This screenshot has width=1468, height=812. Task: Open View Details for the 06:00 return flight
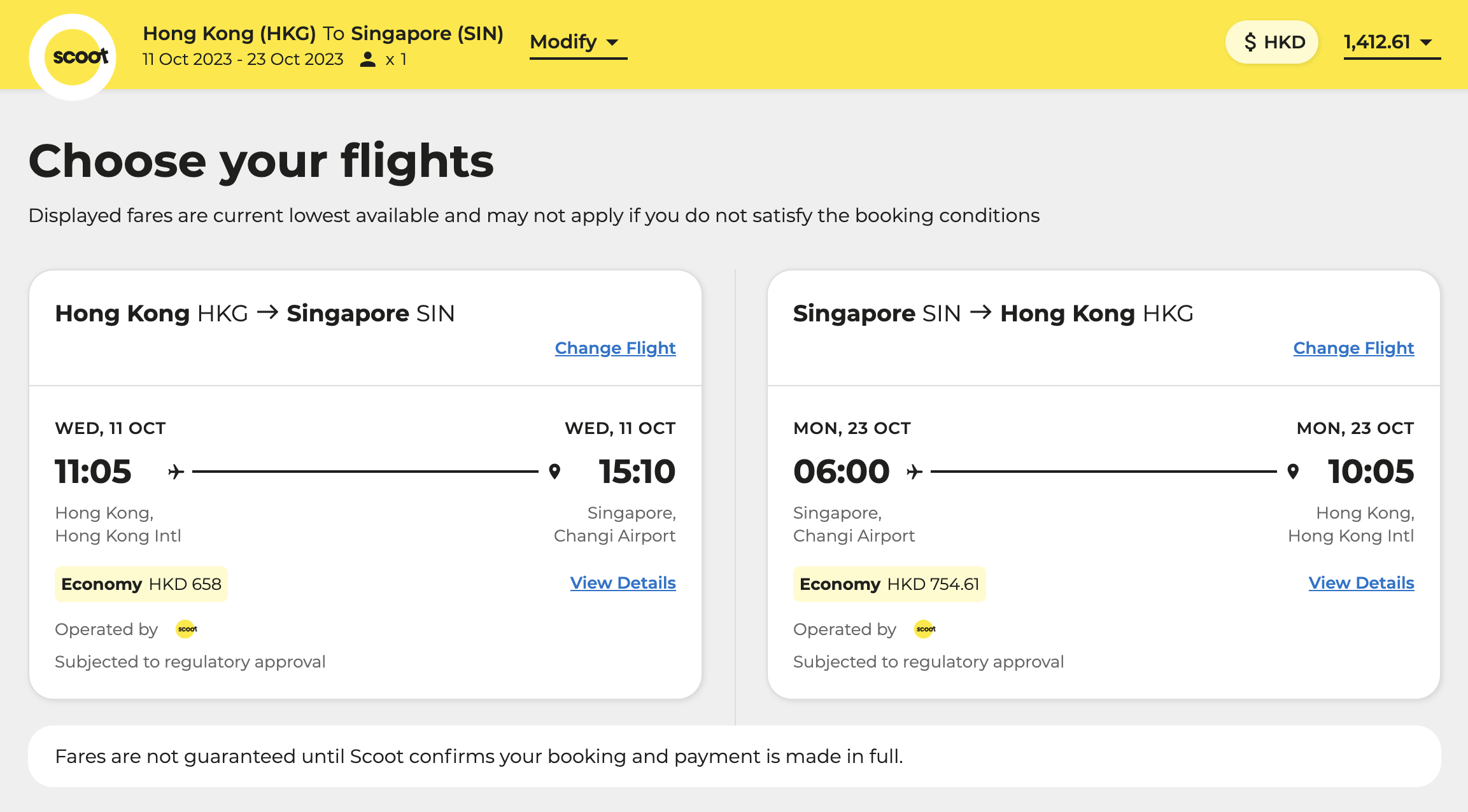[x=1361, y=583]
